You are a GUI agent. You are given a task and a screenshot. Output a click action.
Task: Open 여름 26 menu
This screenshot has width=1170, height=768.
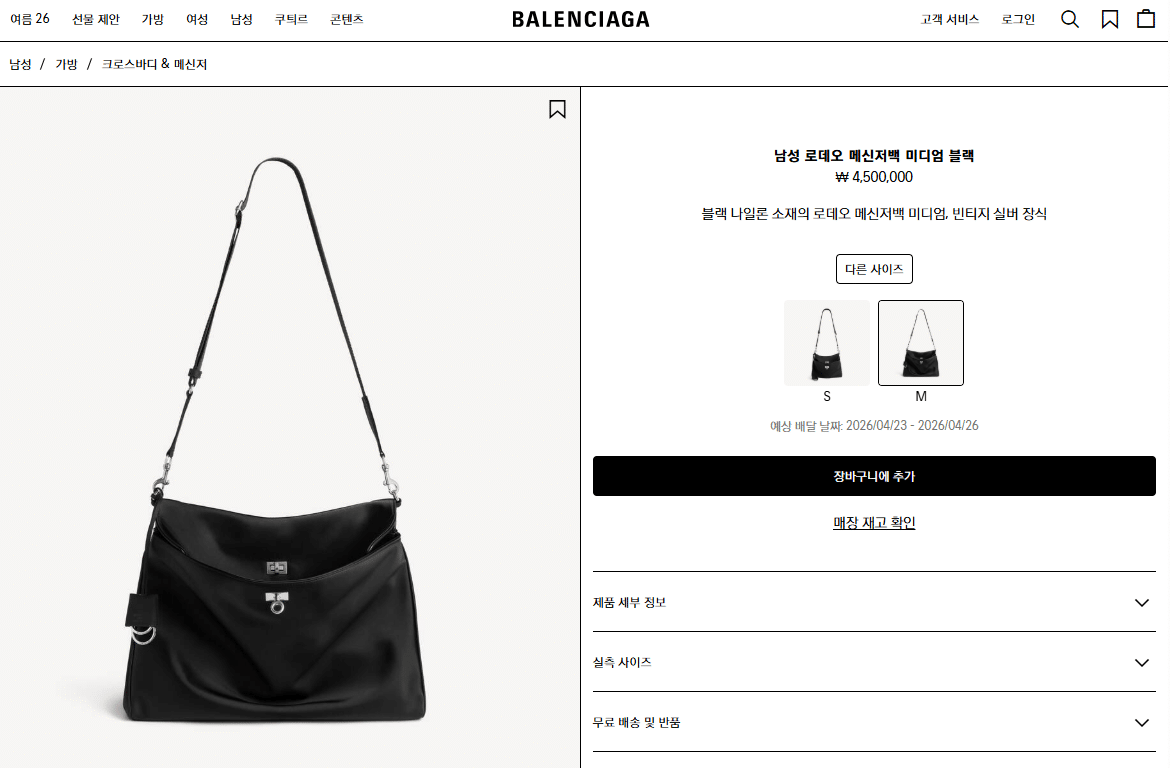tap(30, 19)
